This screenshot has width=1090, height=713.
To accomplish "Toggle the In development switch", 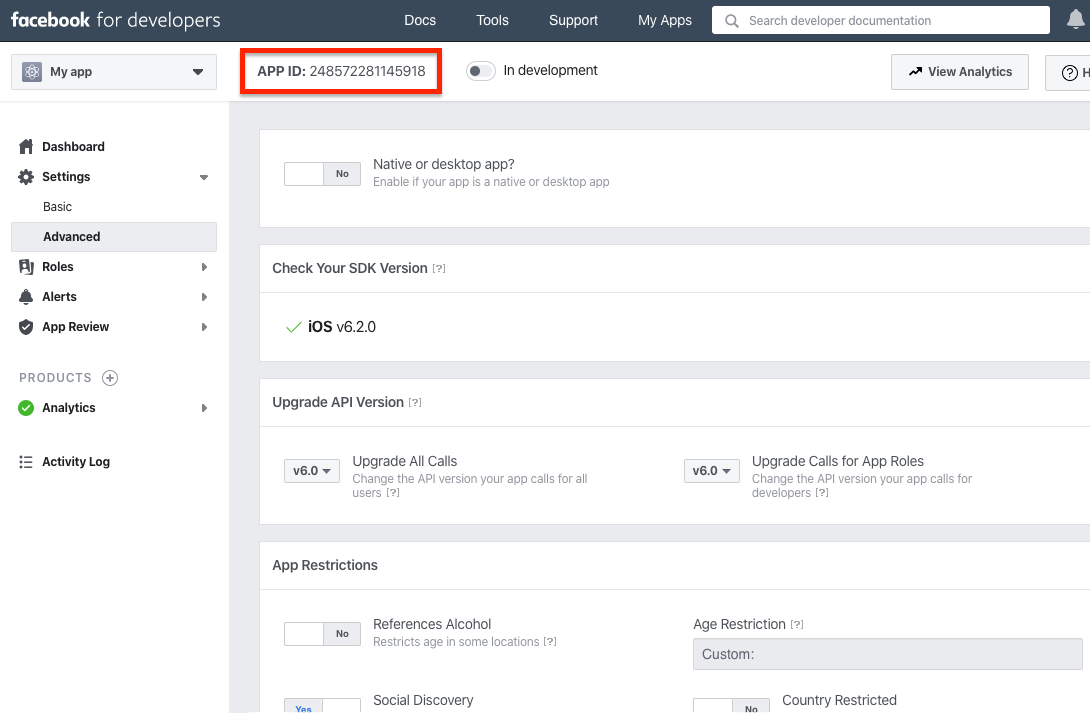I will pyautogui.click(x=480, y=71).
